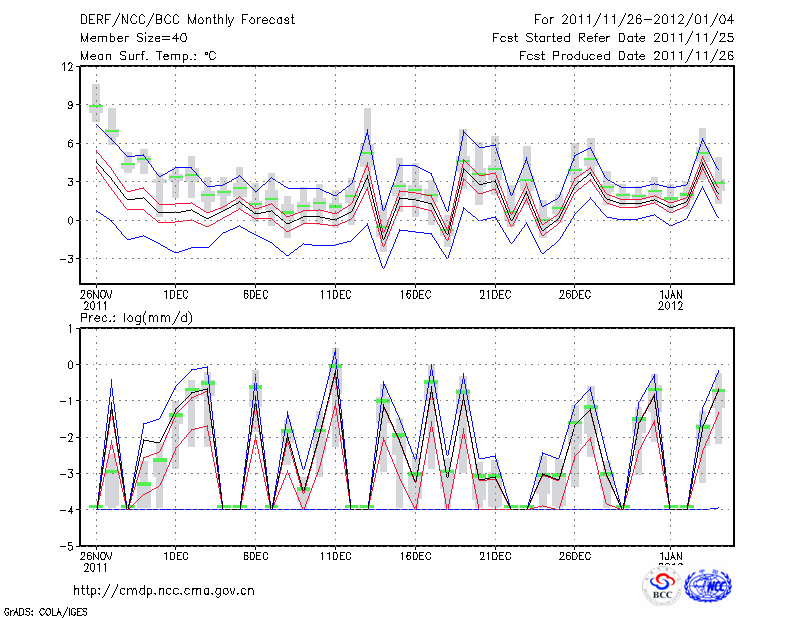Click the BCC logo icon
This screenshot has width=800, height=618.
pos(662,586)
